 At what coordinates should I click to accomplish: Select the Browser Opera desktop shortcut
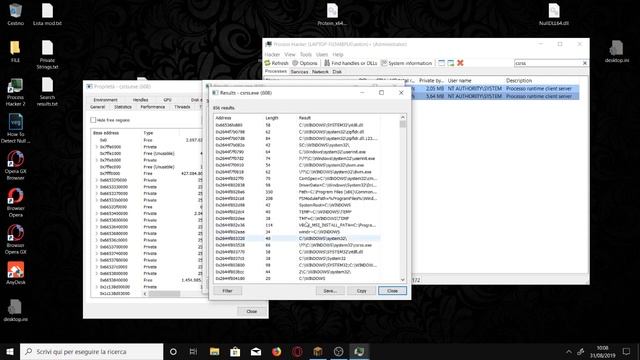tap(16, 202)
